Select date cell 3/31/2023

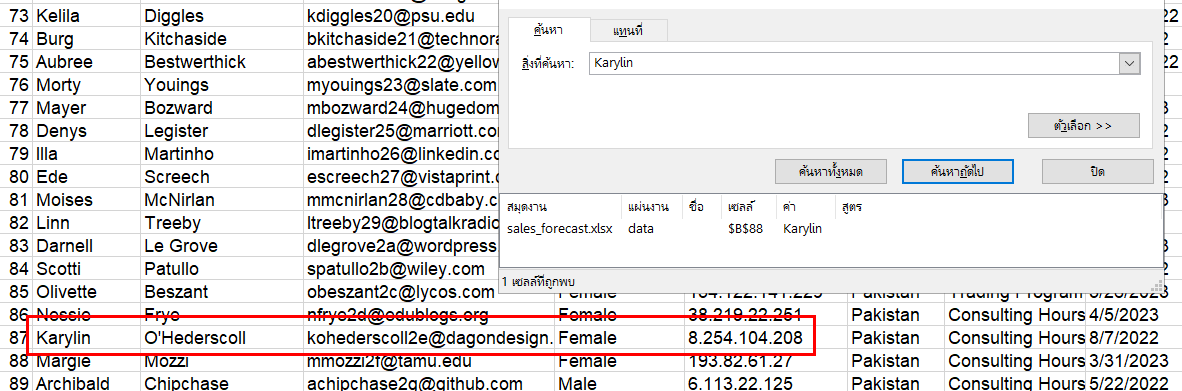(1134, 362)
